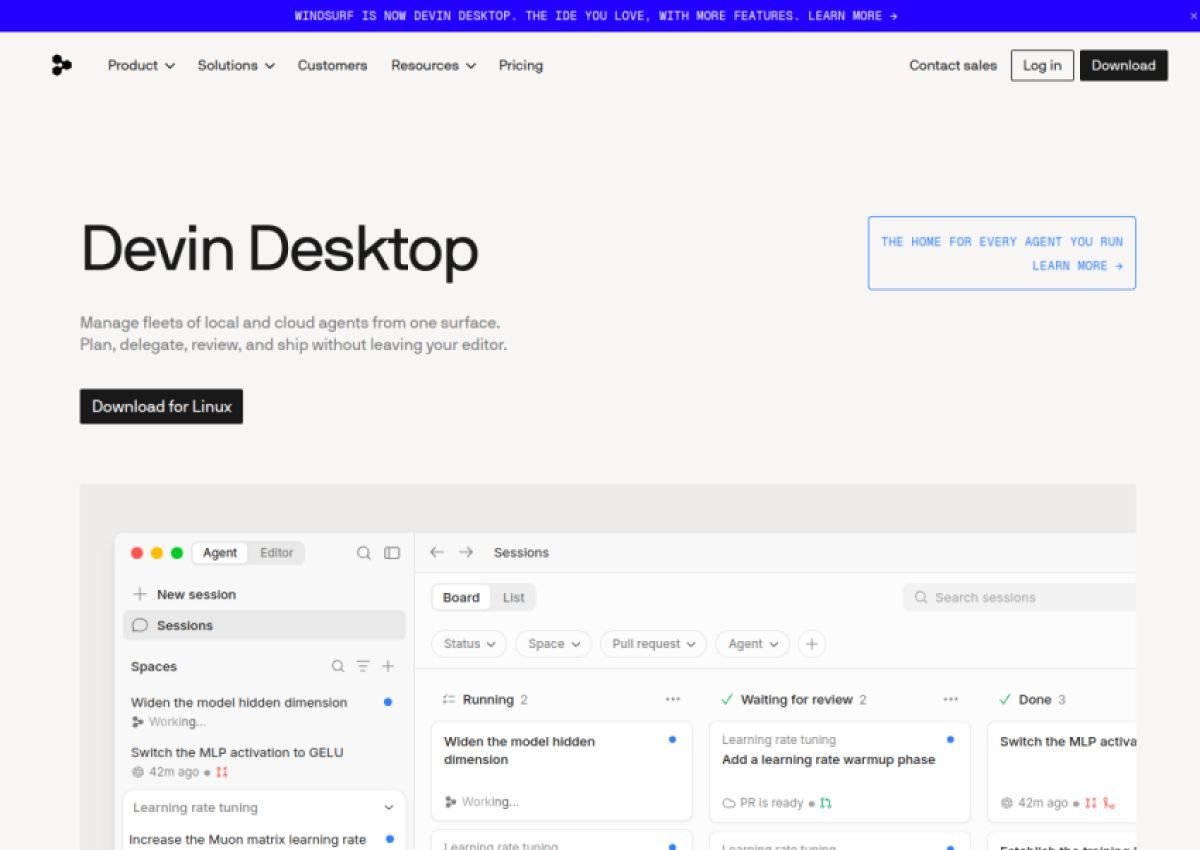Click the Devin logo in the navbar

[62, 65]
